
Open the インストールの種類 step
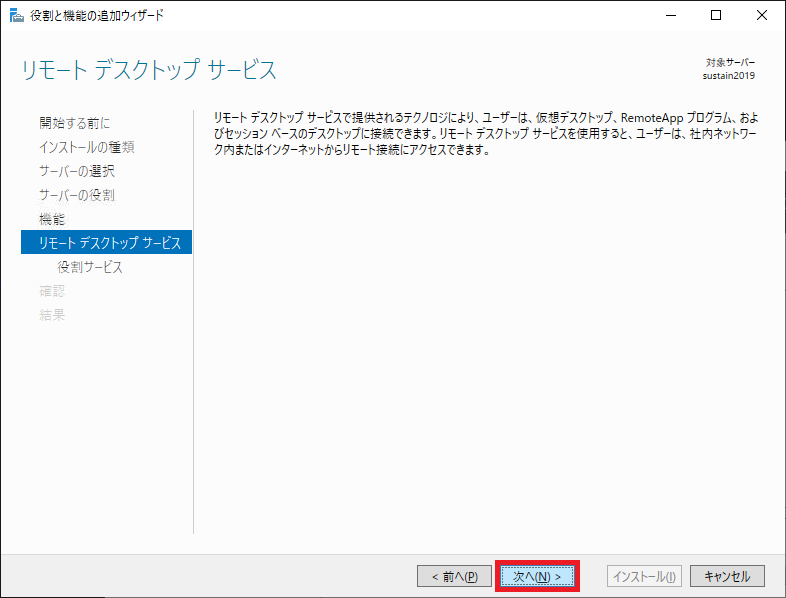click(x=87, y=147)
